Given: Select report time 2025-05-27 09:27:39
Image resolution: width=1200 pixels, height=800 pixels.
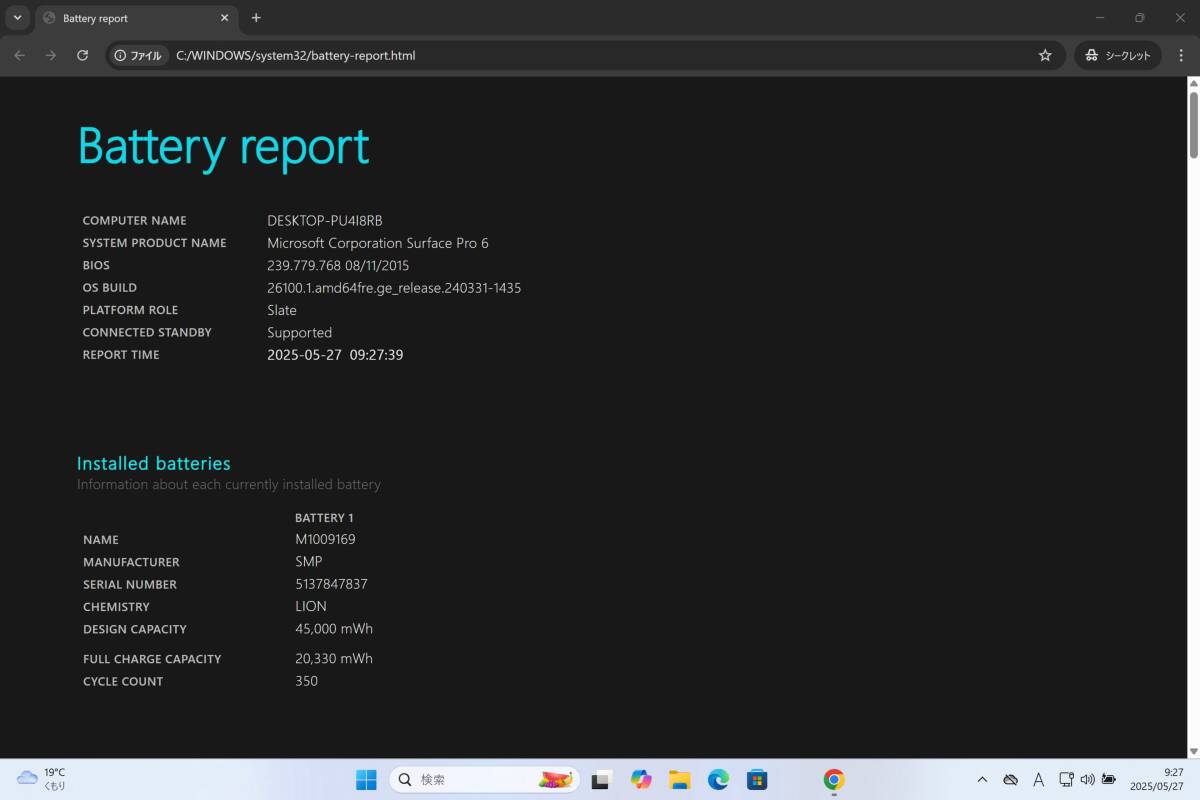Looking at the screenshot, I should pos(335,355).
